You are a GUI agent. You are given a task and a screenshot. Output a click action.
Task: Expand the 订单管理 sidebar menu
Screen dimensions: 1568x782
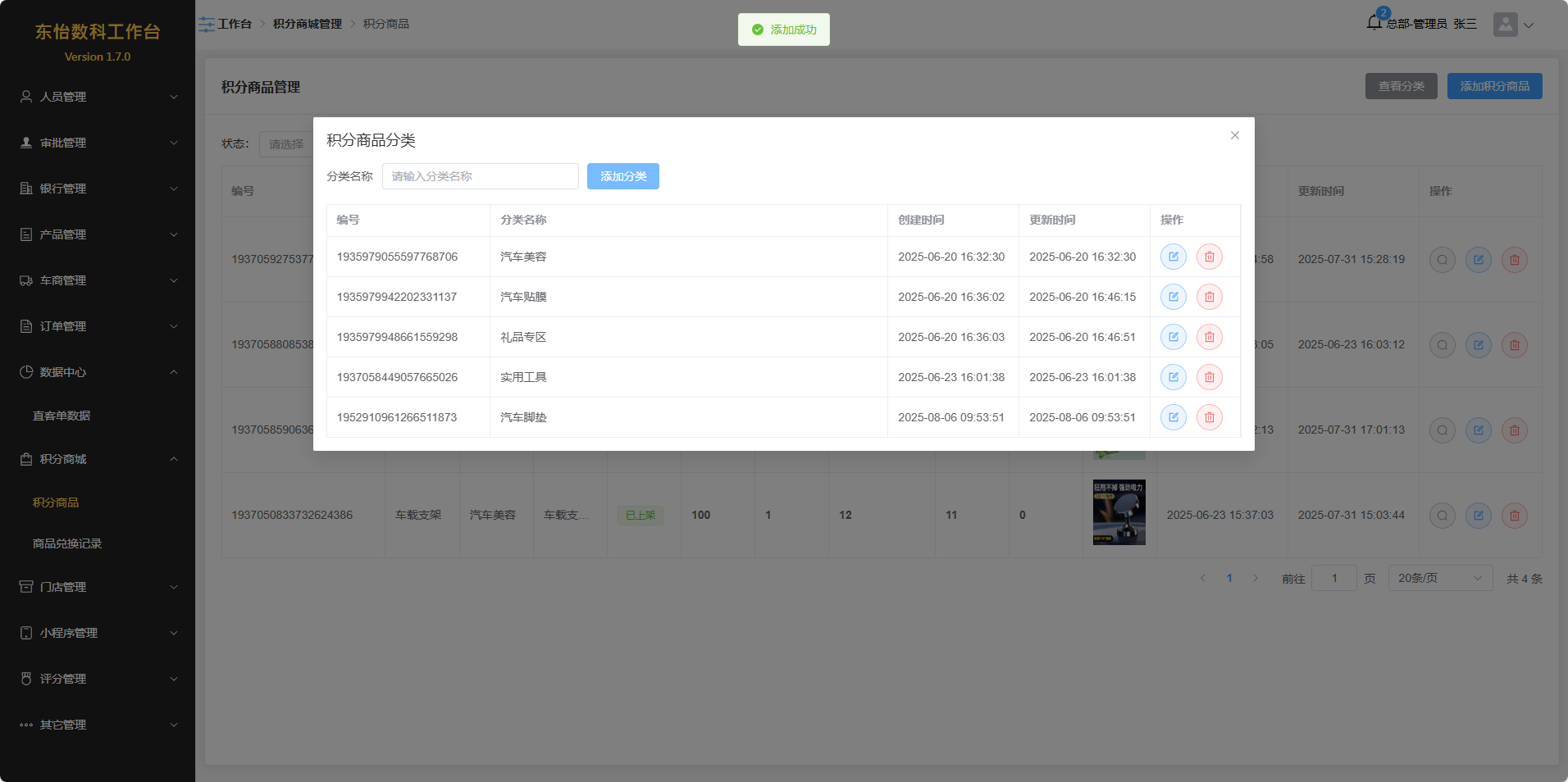[x=98, y=326]
